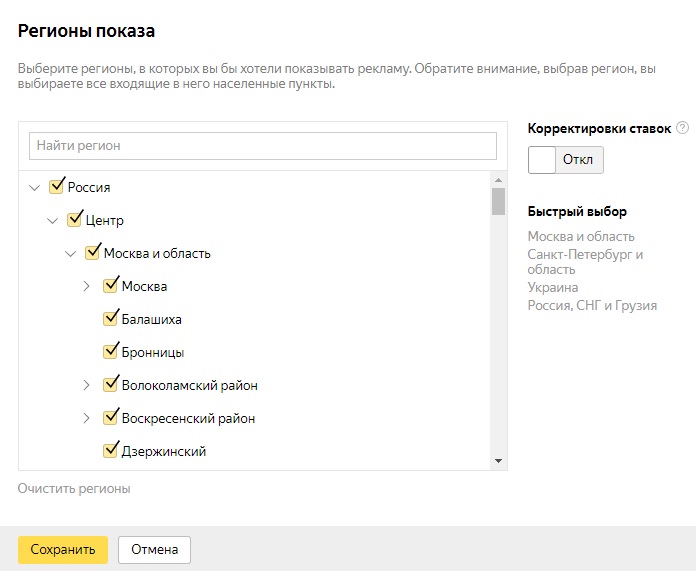696x571 pixels.
Task: Quick-select Москва и область link
Action: point(581,236)
